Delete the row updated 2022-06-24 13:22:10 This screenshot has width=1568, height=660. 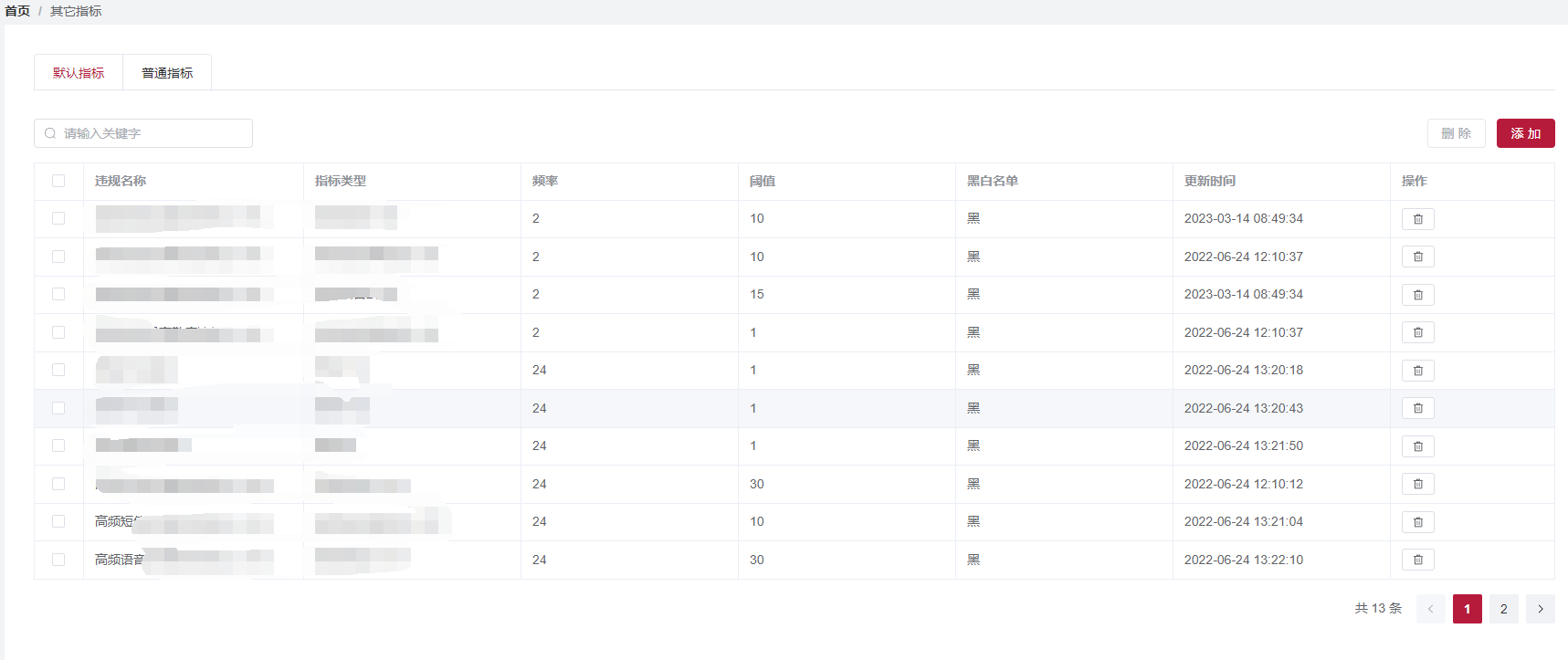click(1417, 560)
